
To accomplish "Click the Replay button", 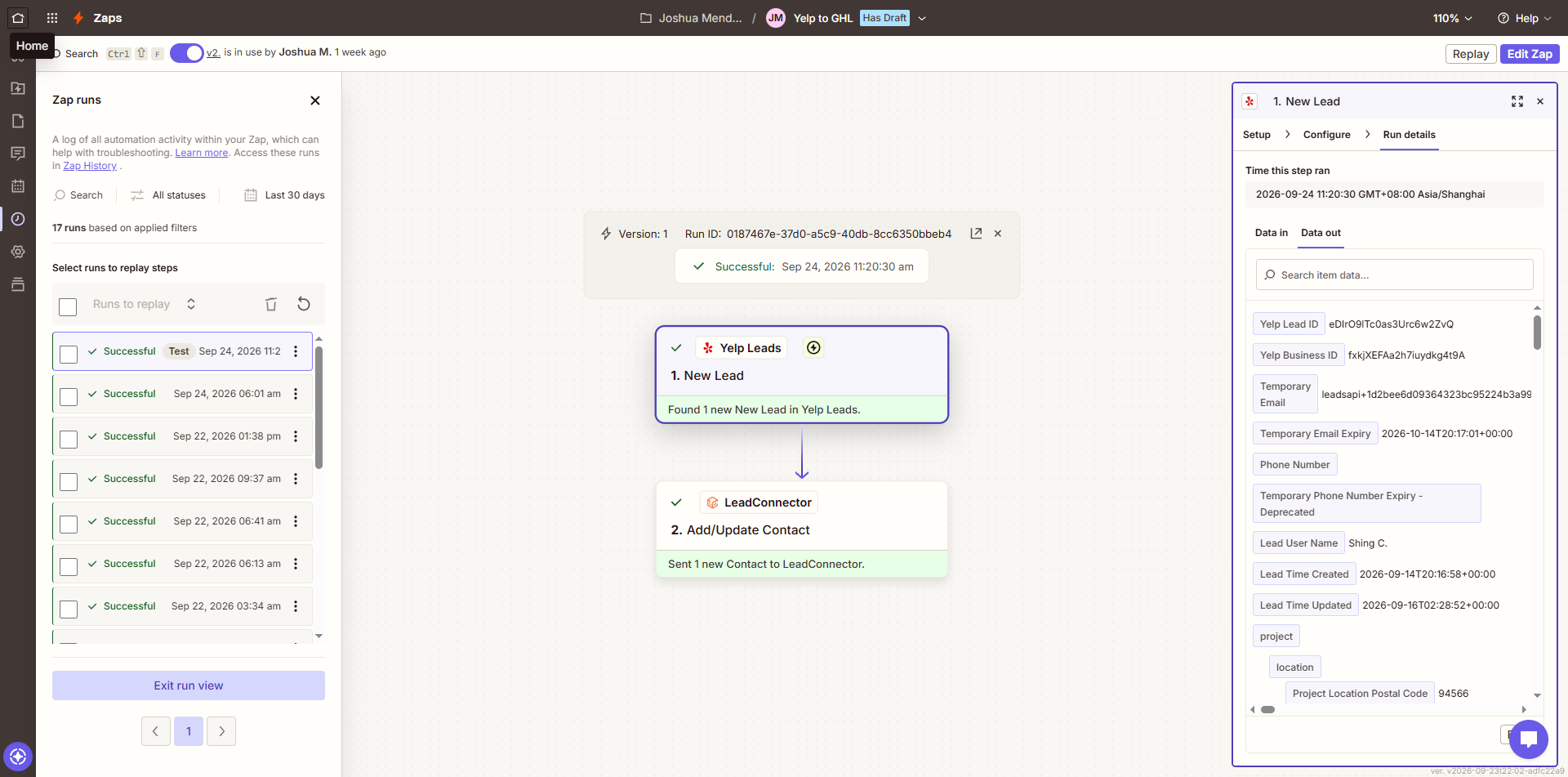I will pyautogui.click(x=1471, y=54).
